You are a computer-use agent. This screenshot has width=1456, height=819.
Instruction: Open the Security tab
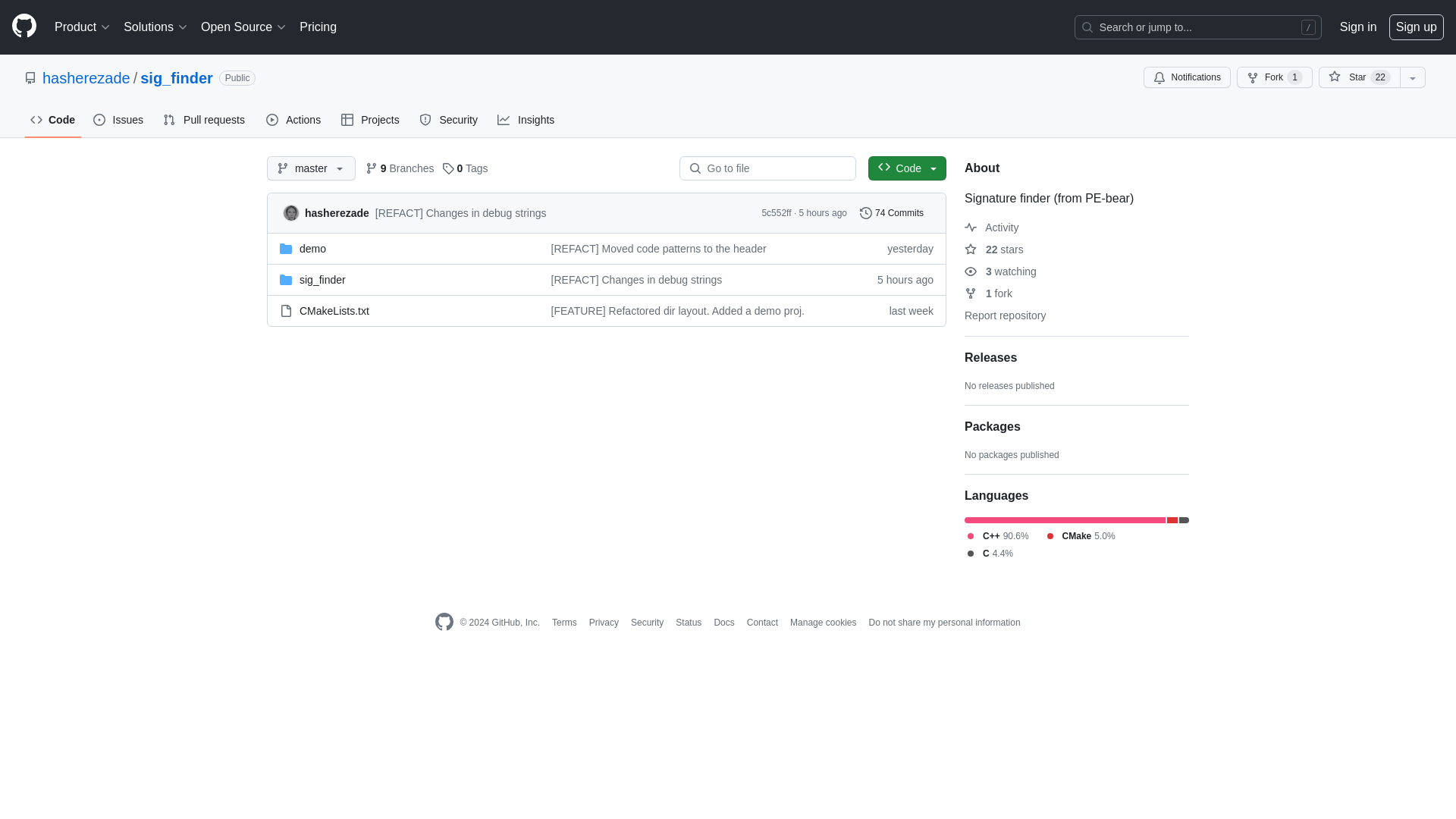(449, 120)
